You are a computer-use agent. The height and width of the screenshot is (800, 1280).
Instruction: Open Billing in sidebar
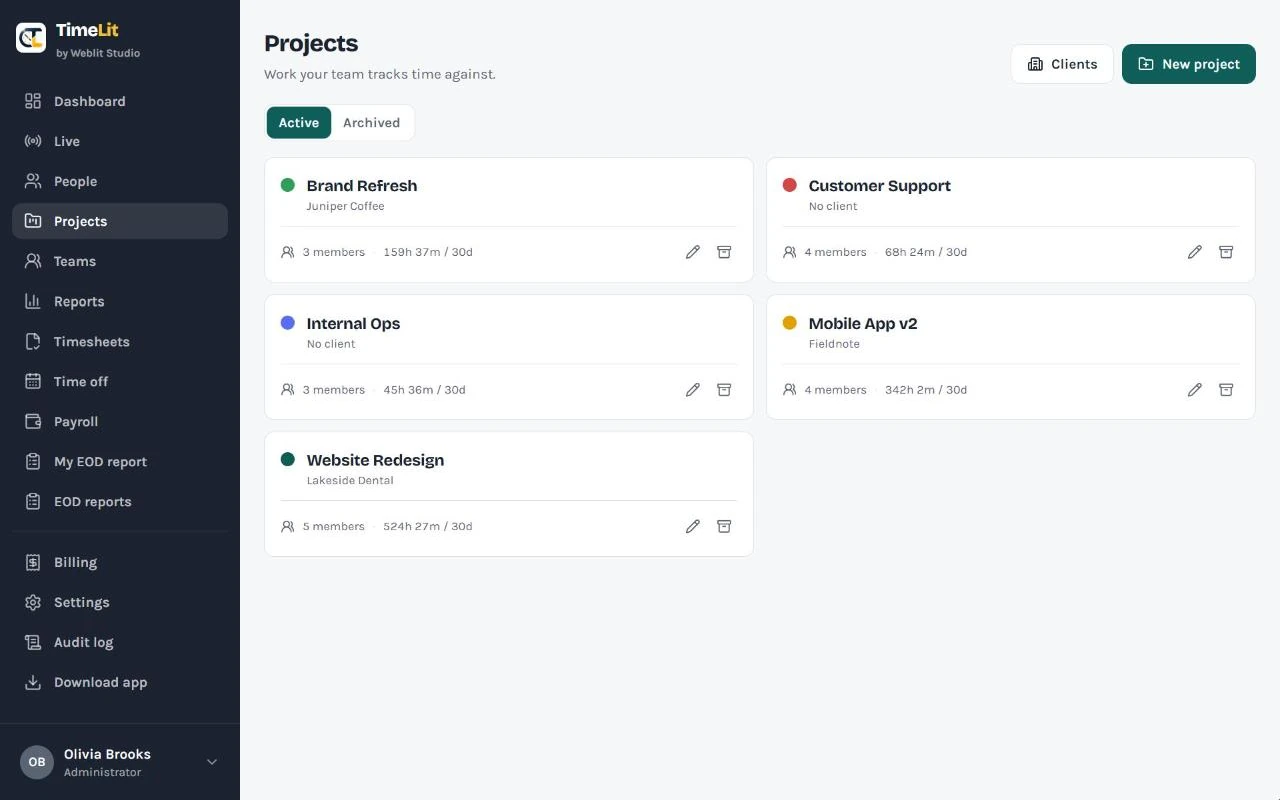click(120, 562)
